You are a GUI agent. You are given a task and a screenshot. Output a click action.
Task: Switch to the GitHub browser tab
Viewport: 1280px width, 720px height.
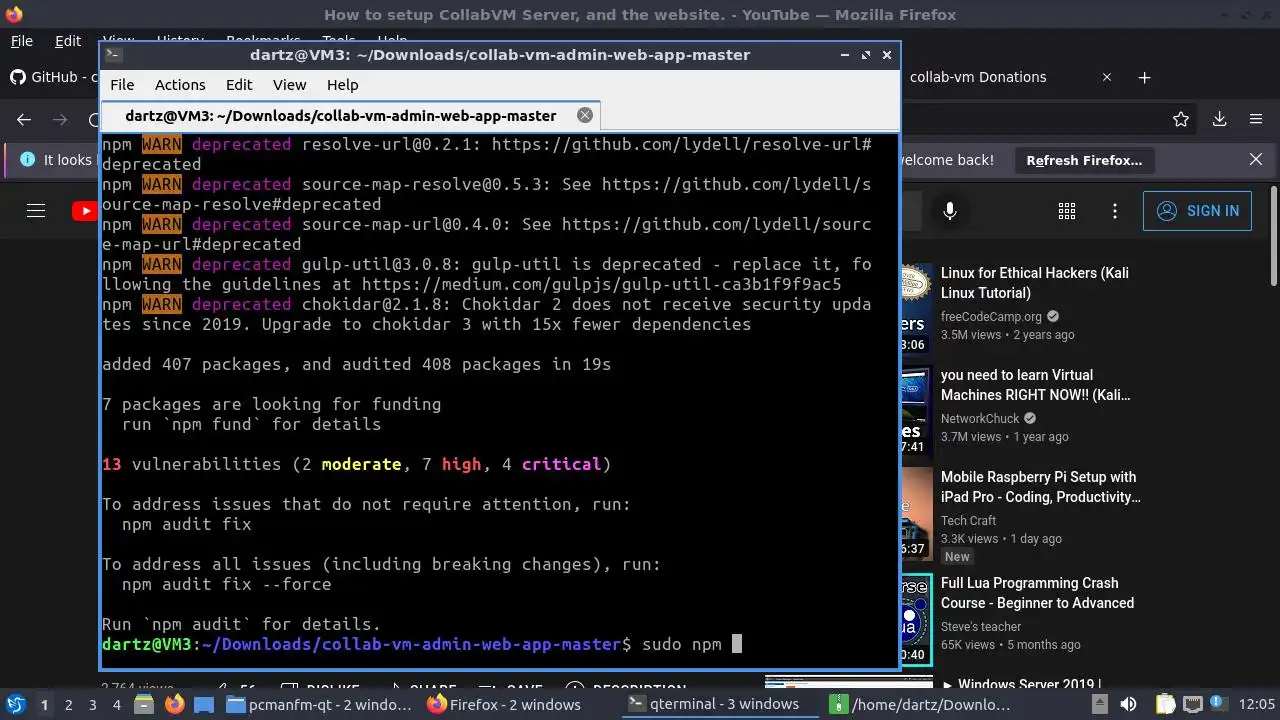[x=53, y=77]
